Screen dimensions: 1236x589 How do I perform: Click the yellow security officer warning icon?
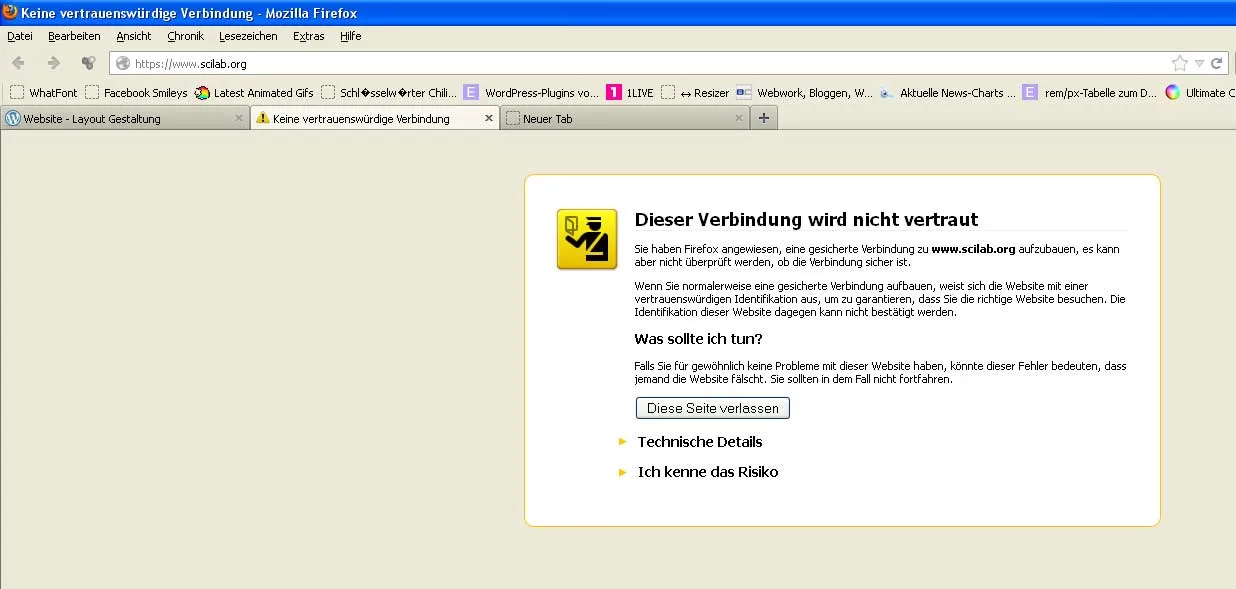pyautogui.click(x=587, y=239)
